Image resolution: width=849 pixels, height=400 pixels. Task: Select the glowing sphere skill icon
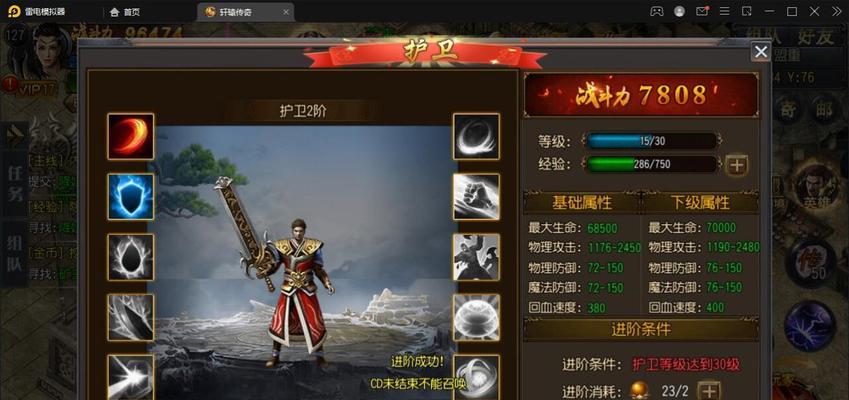[476, 318]
